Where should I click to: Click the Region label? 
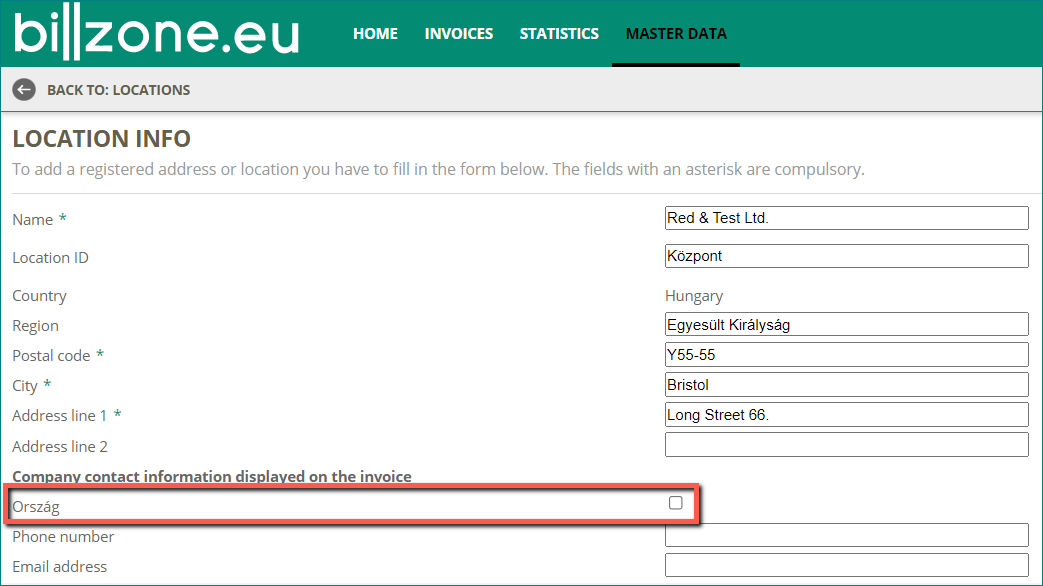(x=35, y=326)
